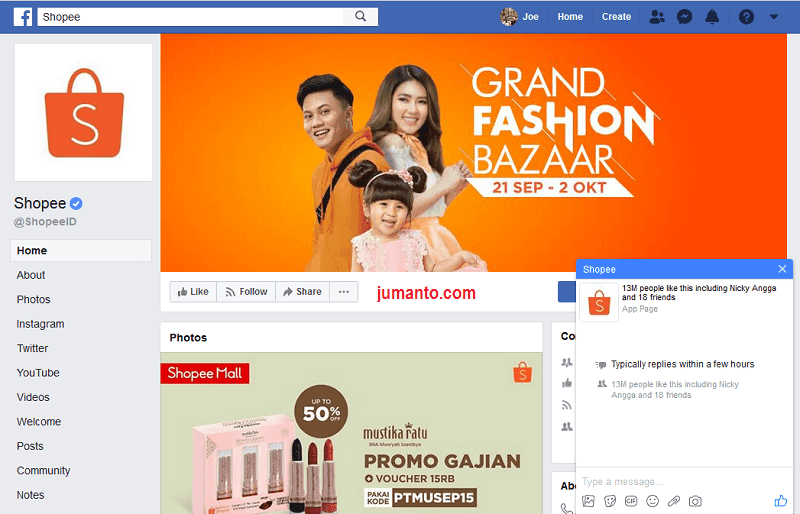Click the Follow button

[x=246, y=291]
